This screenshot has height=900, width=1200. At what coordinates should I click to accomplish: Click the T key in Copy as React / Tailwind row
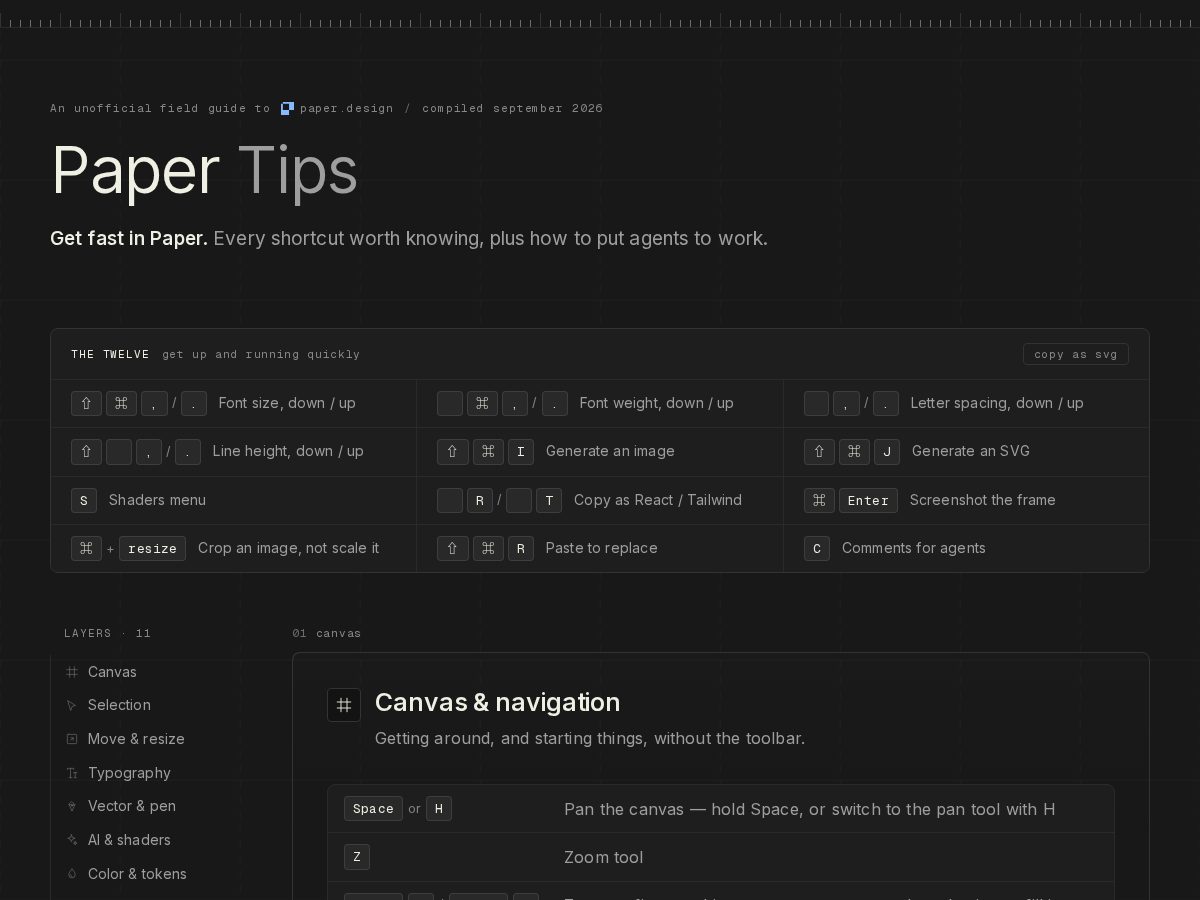click(x=549, y=500)
